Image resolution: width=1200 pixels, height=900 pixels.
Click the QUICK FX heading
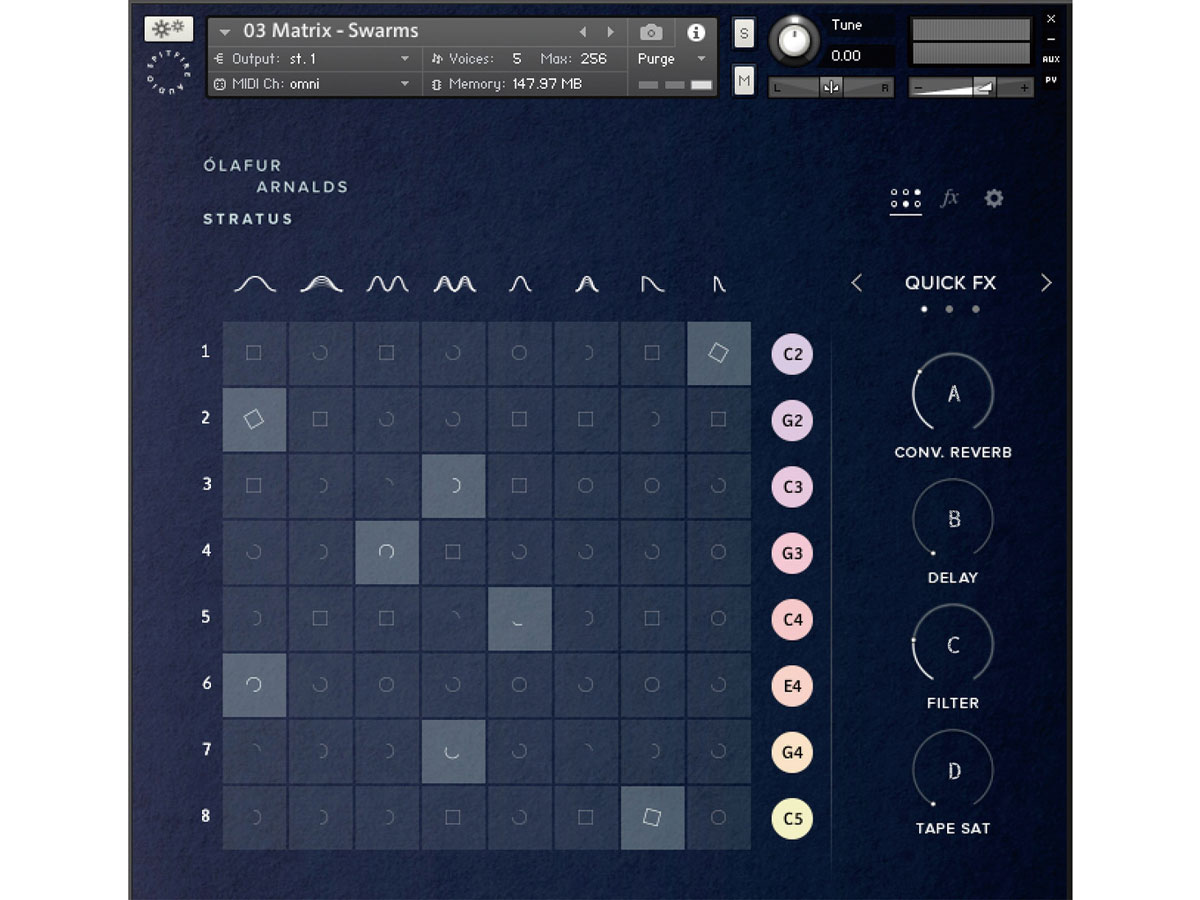pyautogui.click(x=951, y=283)
